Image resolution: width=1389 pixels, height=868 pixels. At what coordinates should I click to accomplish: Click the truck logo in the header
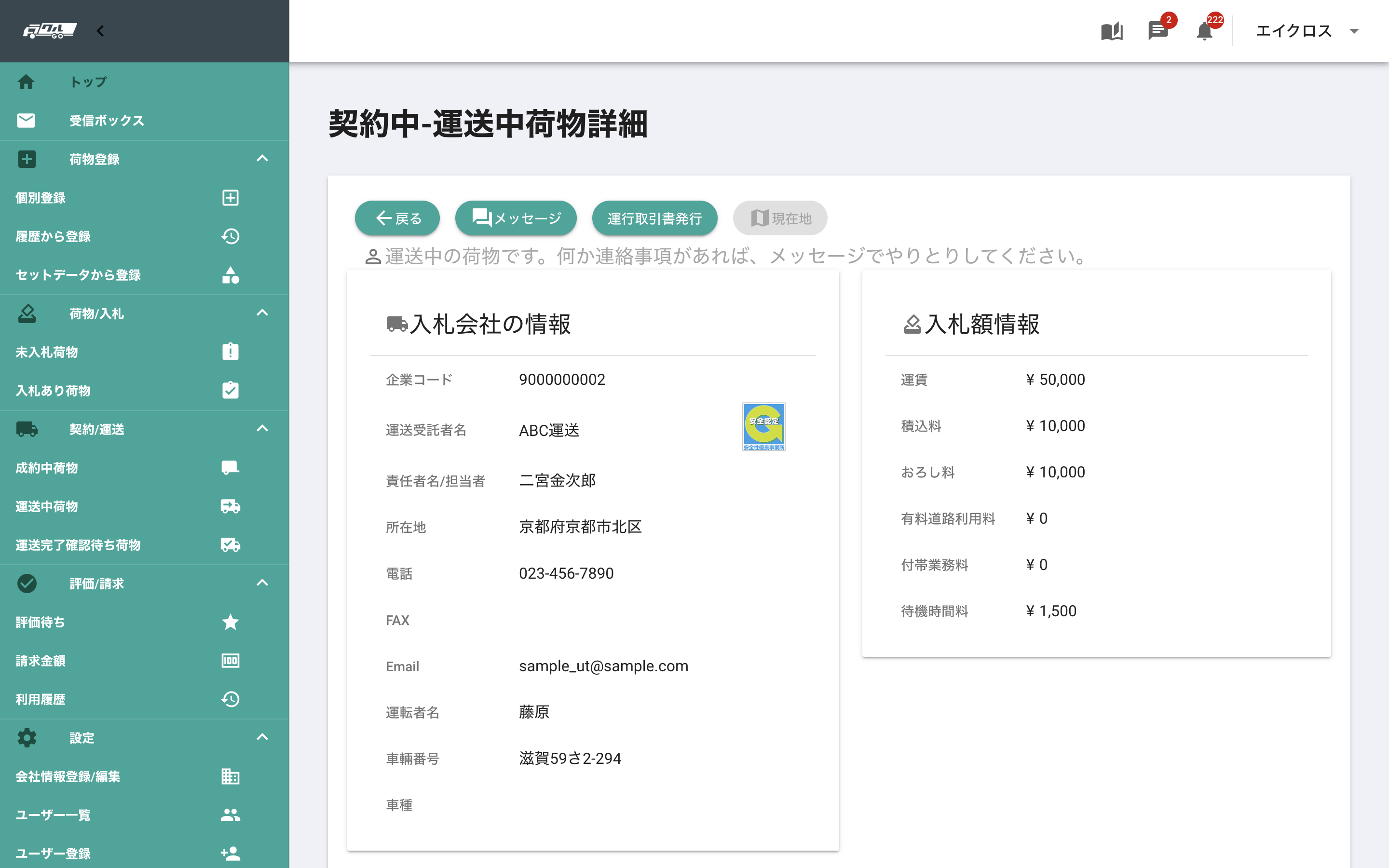click(x=50, y=31)
